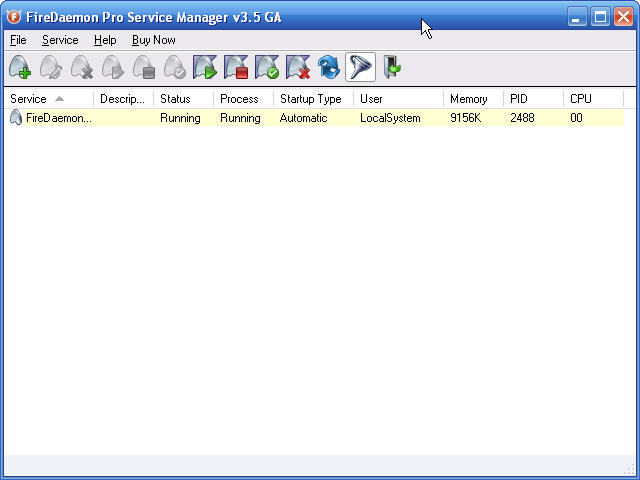Click the Service column sort arrow

[x=60, y=99]
